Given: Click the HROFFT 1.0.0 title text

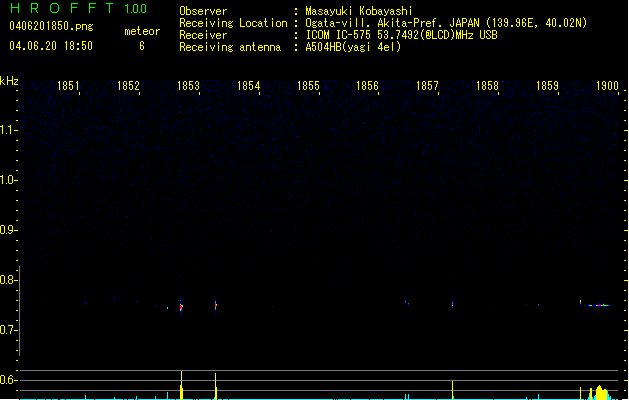Looking at the screenshot, I should click(x=78, y=8).
